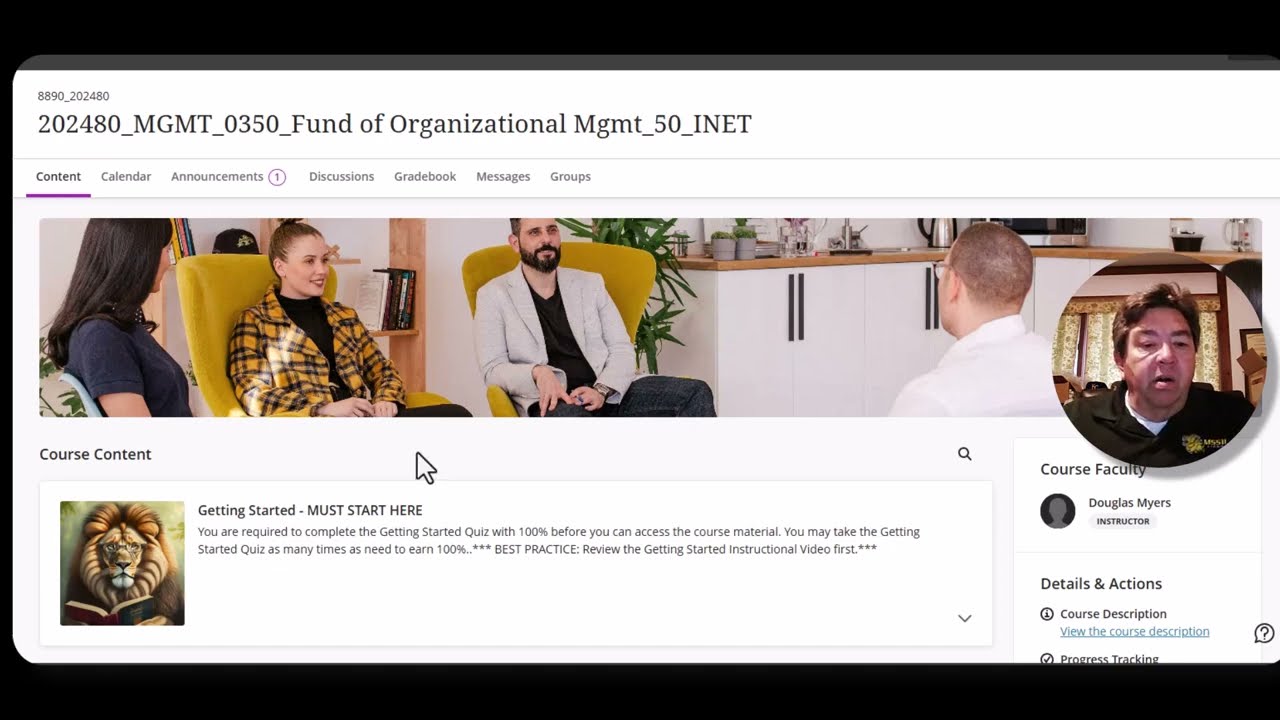Click the Progress Tracking checkmark icon
1280x720 pixels.
1047,659
